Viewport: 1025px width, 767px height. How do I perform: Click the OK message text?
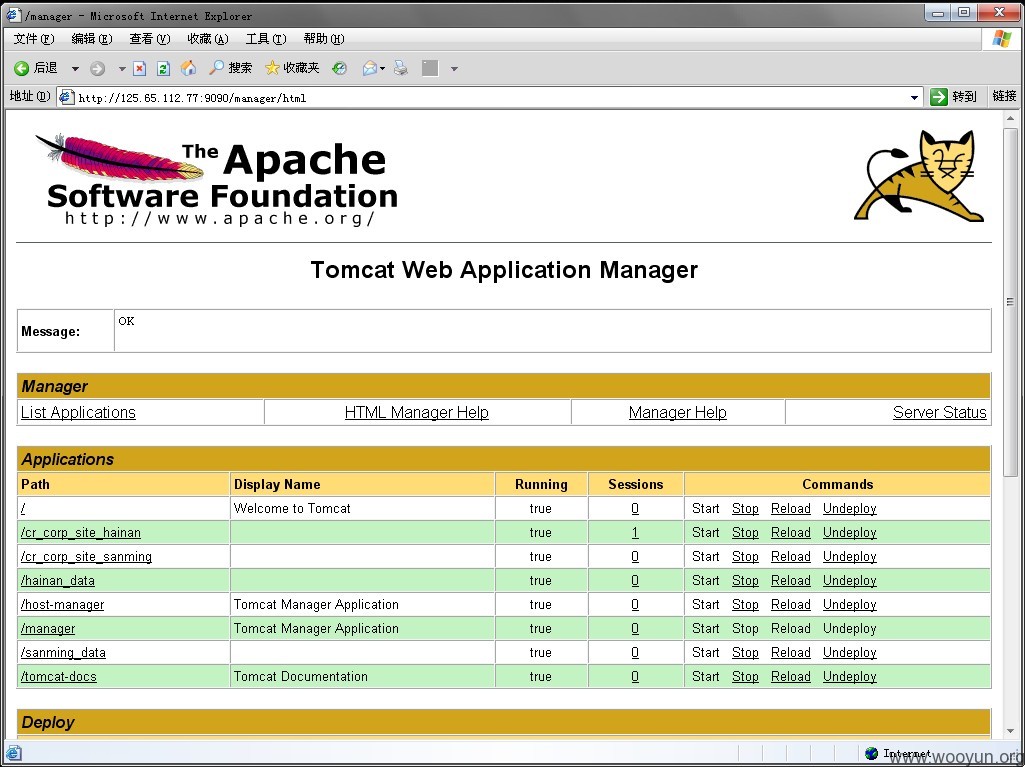tap(126, 321)
